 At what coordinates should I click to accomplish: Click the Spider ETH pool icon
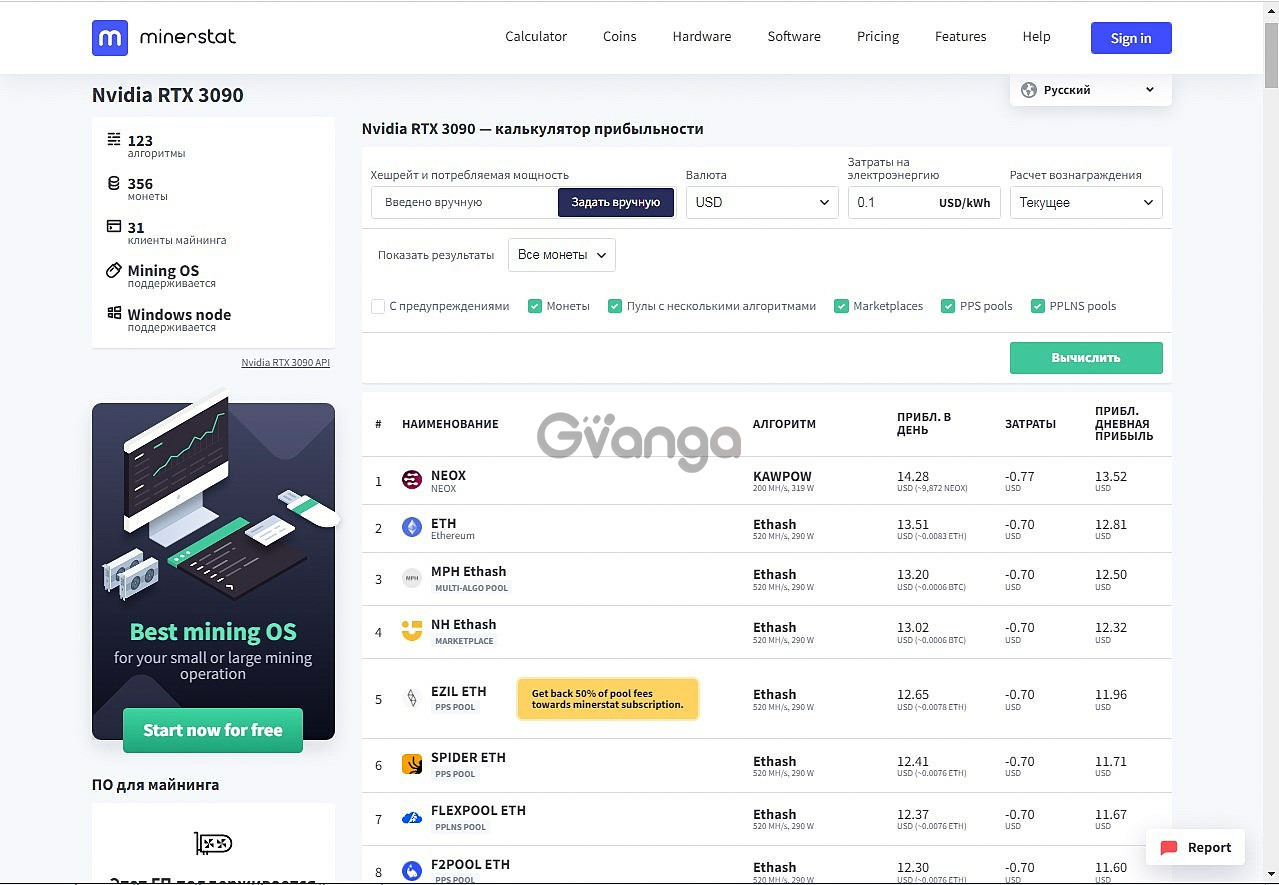(x=411, y=765)
